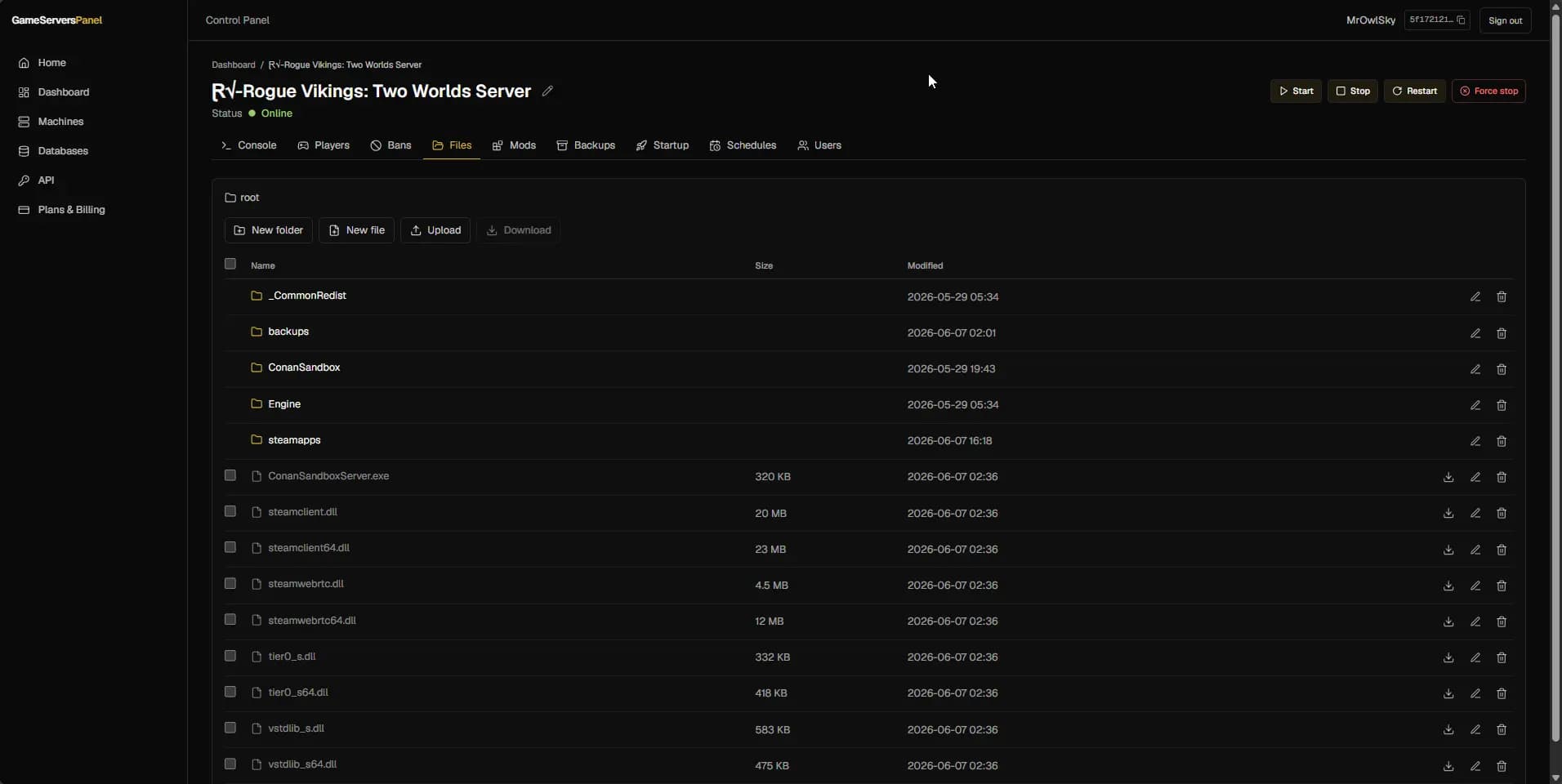Delete the steamapps folder
The width and height of the screenshot is (1562, 784).
pos(1502,441)
